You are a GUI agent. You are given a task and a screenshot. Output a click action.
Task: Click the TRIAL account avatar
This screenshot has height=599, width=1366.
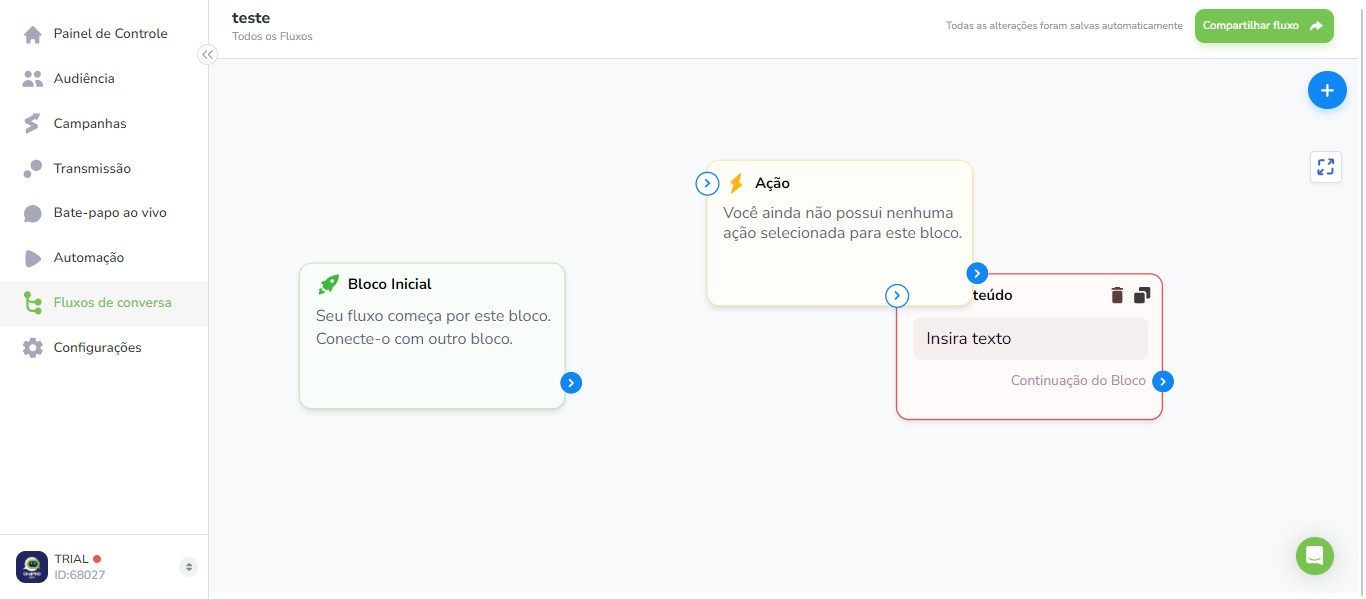click(x=32, y=567)
